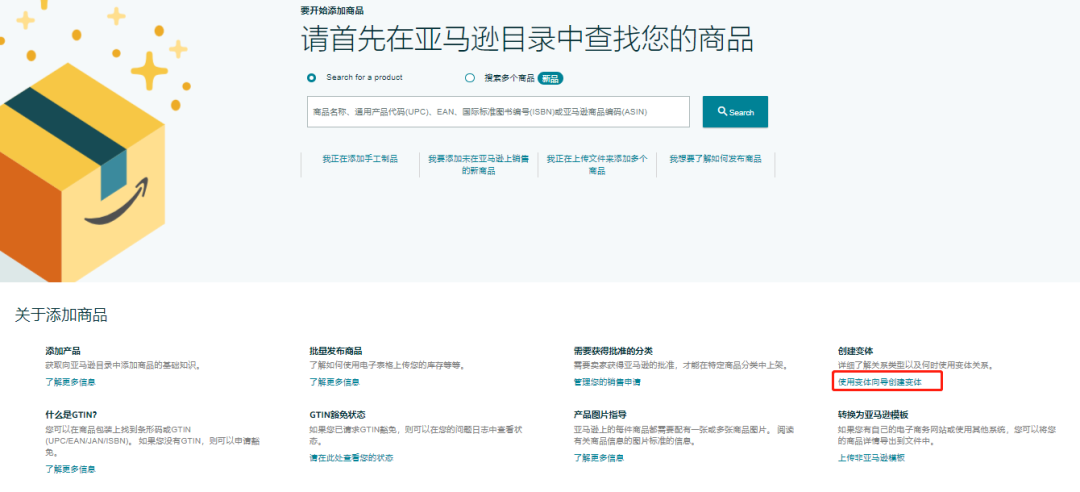The height and width of the screenshot is (492, 1080).
Task: Click the 新品 badge next to 搜索多个商品
Action: pyautogui.click(x=550, y=79)
